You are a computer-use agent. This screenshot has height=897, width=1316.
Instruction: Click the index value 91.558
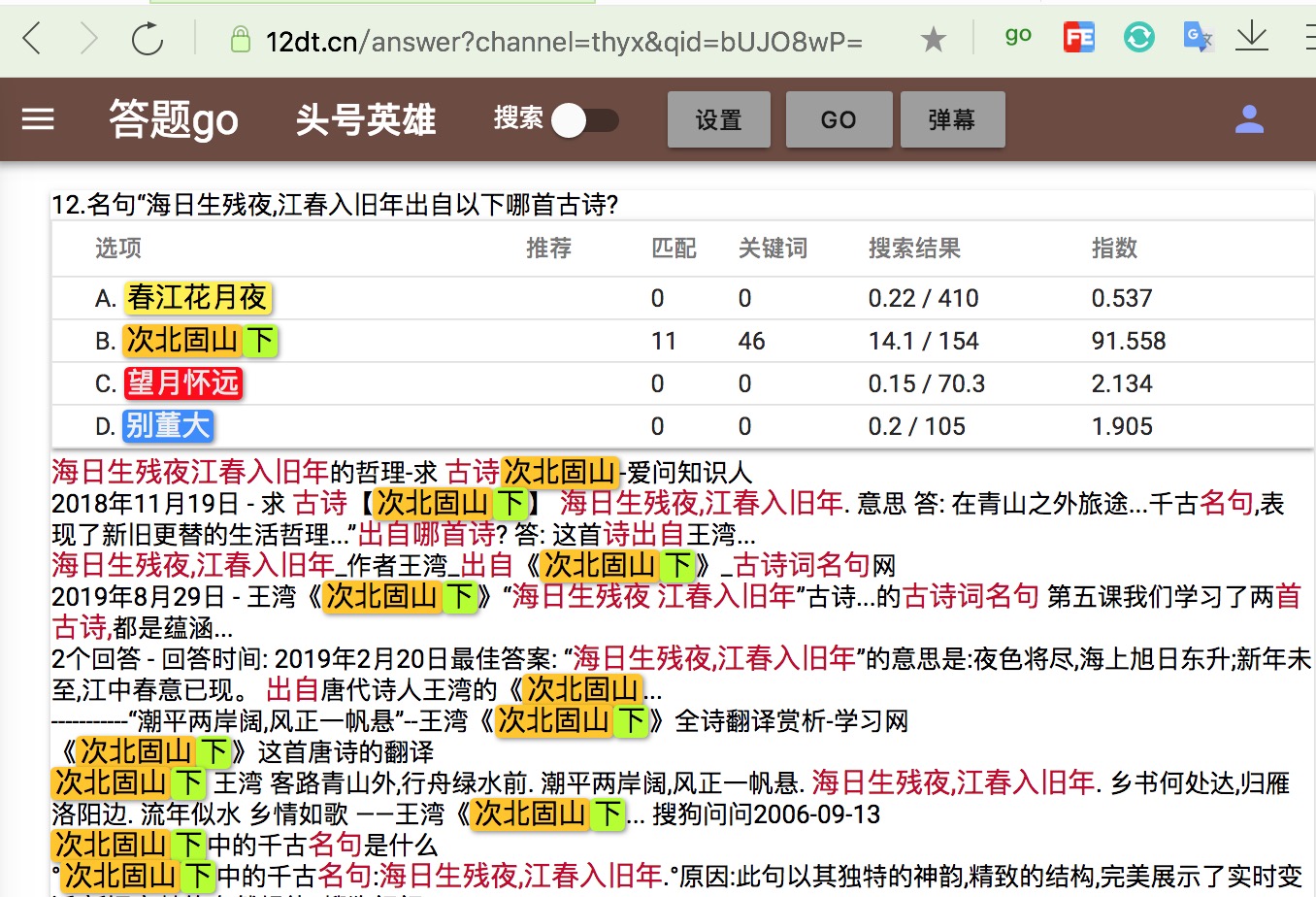tap(1129, 341)
